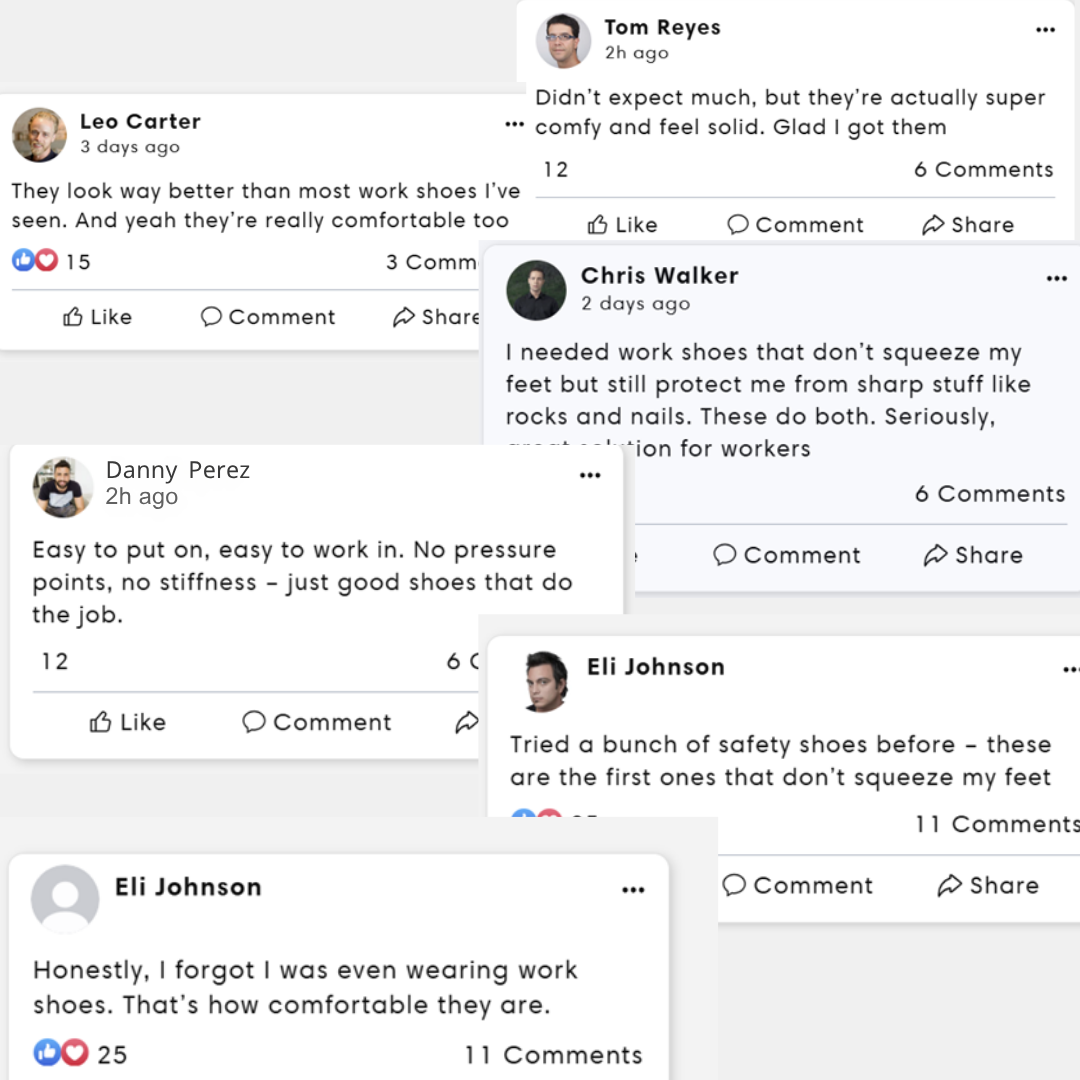Like Danny Perez's post
Viewport: 1080px width, 1080px height.
coord(127,722)
